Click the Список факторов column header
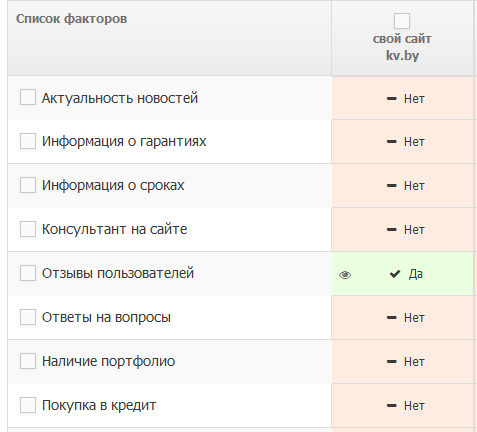 [71, 19]
